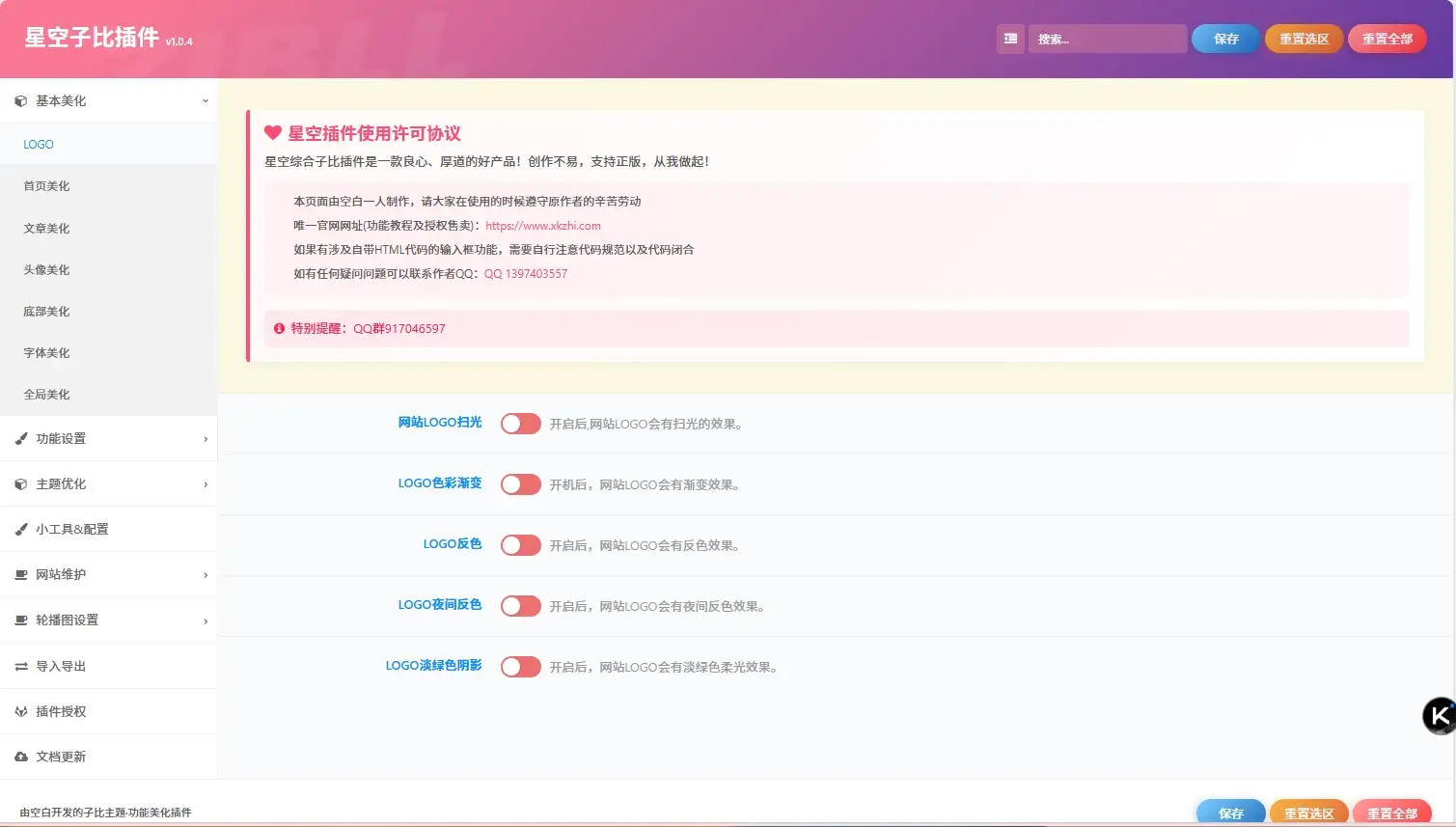The image size is (1456, 827).
Task: Expand the 轮播图设置 section arrow
Action: coord(205,620)
